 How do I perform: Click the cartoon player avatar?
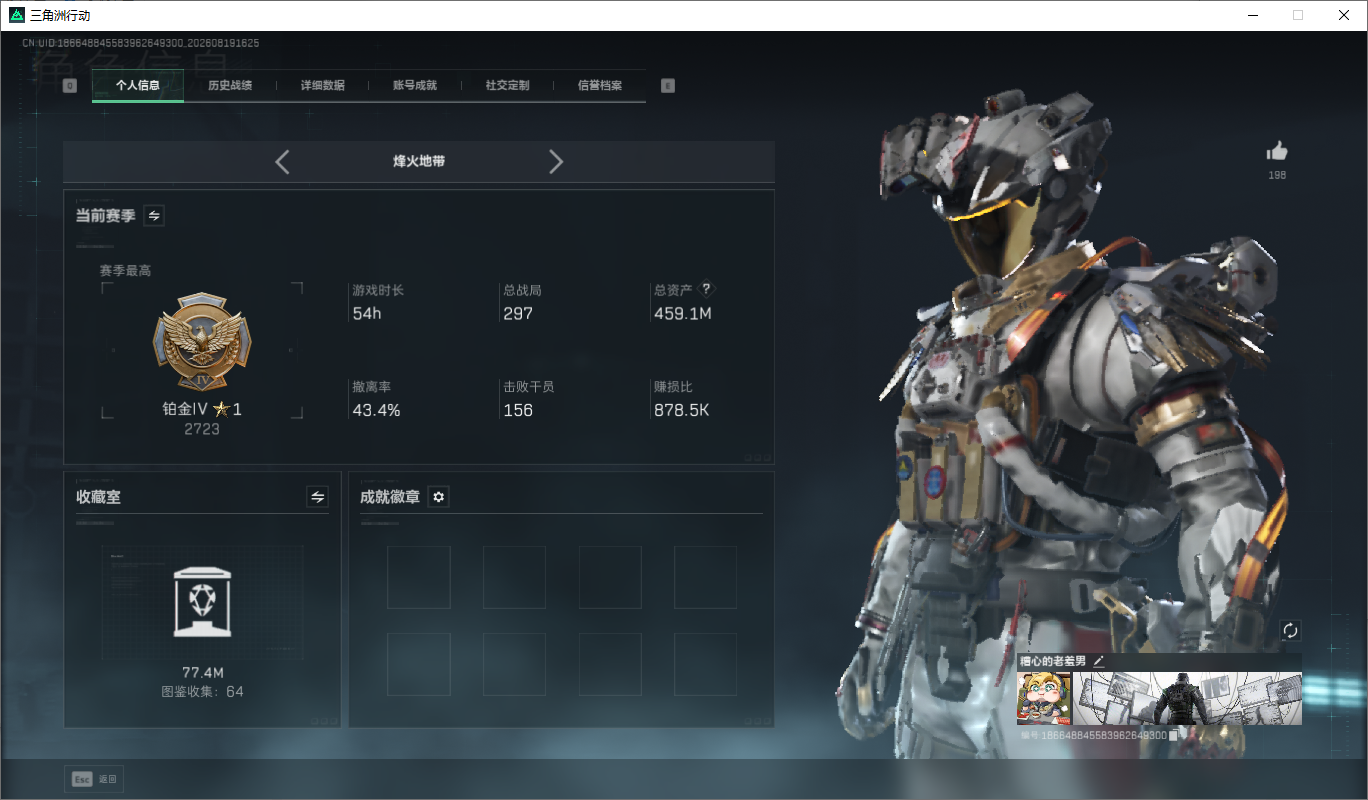[x=1044, y=698]
